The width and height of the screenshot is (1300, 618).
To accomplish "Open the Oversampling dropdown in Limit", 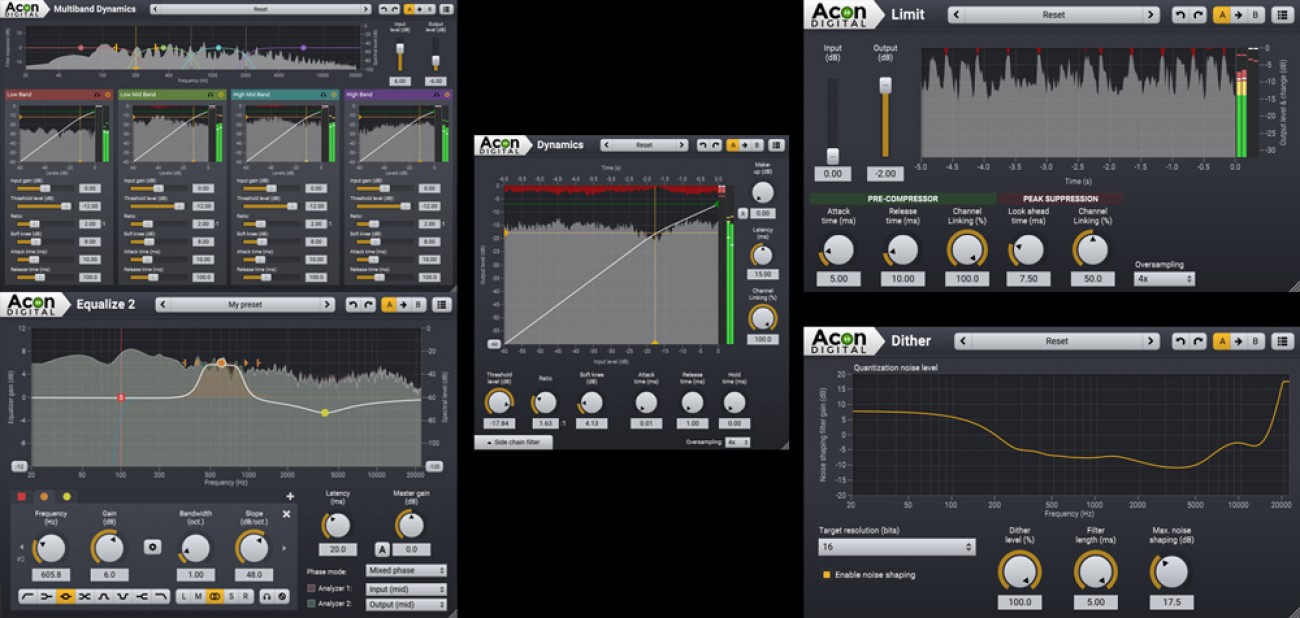I will (1162, 278).
